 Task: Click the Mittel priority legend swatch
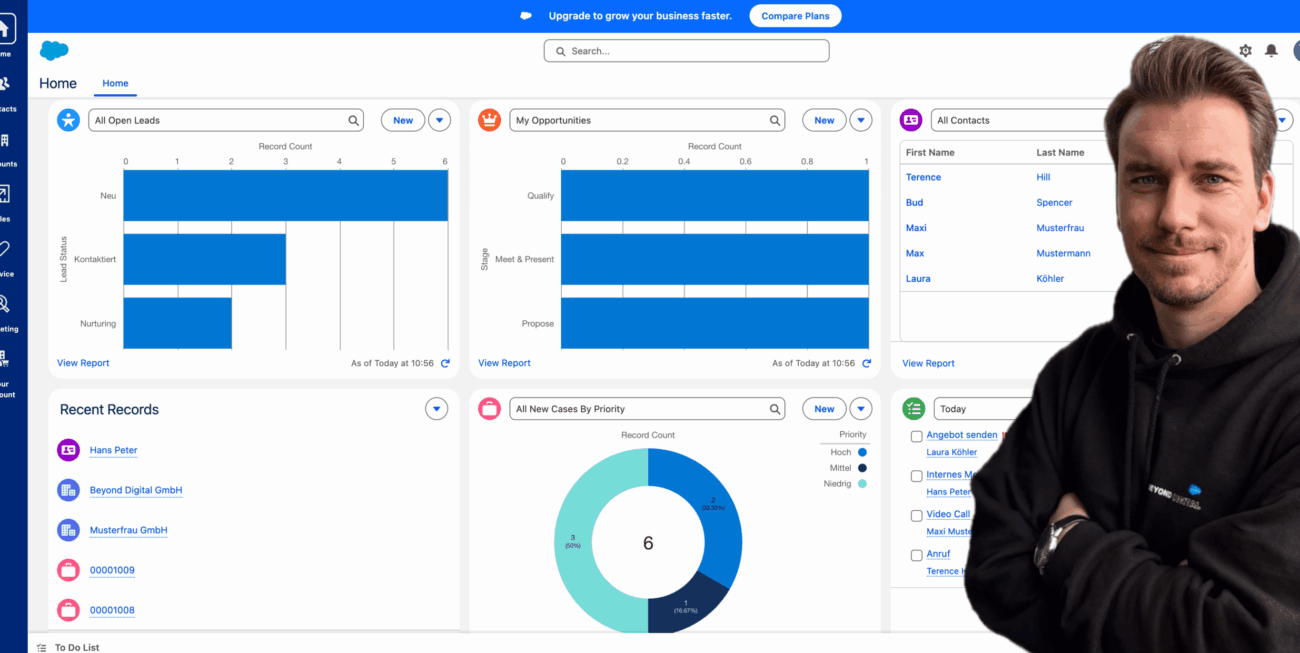pos(862,468)
